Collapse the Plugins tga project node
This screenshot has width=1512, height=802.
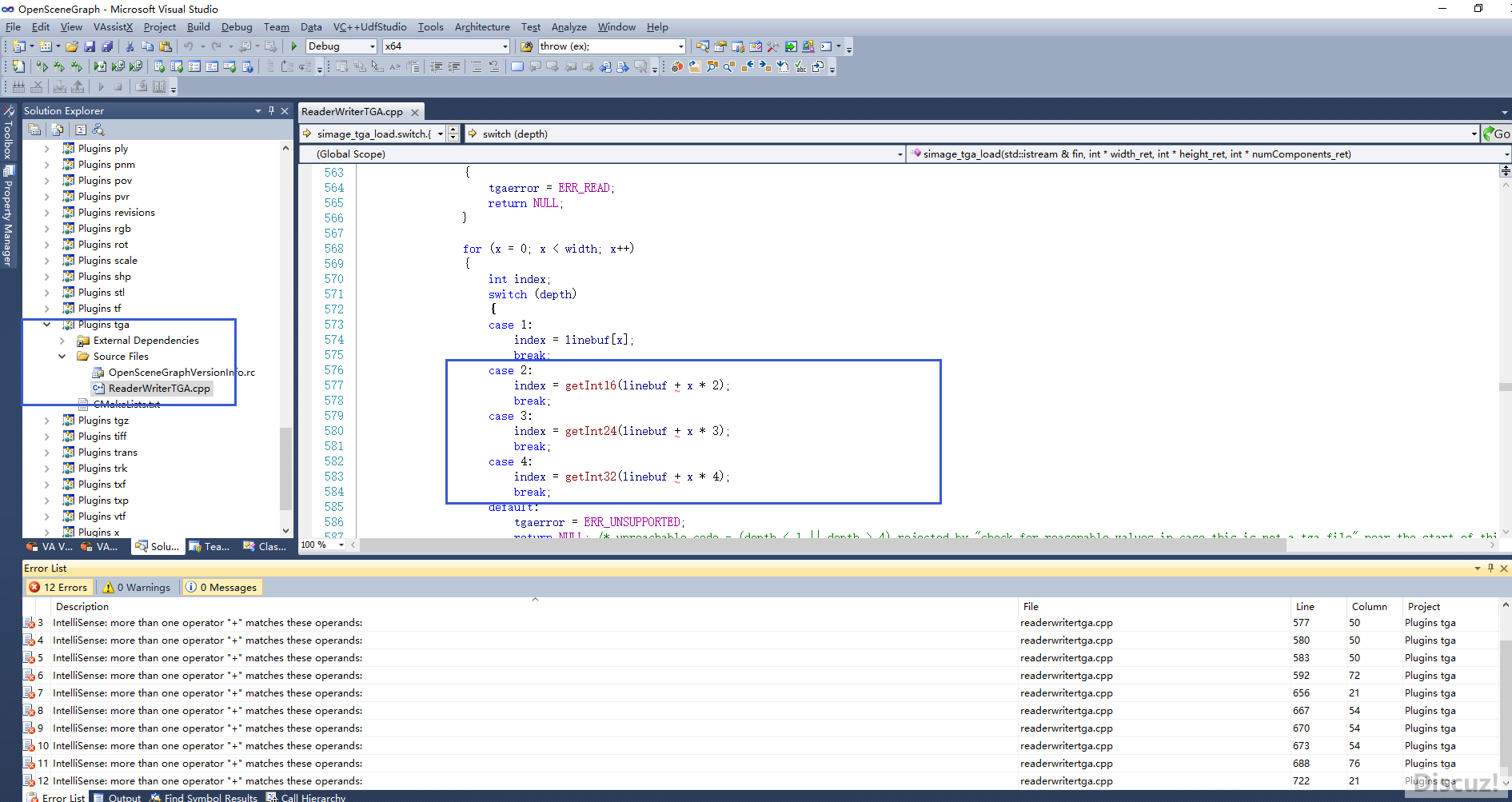pyautogui.click(x=46, y=325)
